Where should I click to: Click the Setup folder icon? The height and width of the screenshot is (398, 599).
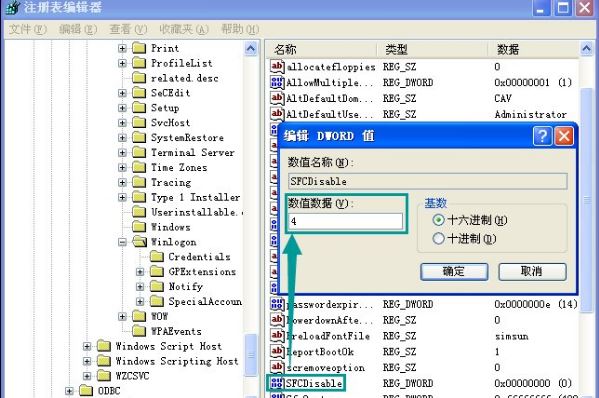(139, 108)
